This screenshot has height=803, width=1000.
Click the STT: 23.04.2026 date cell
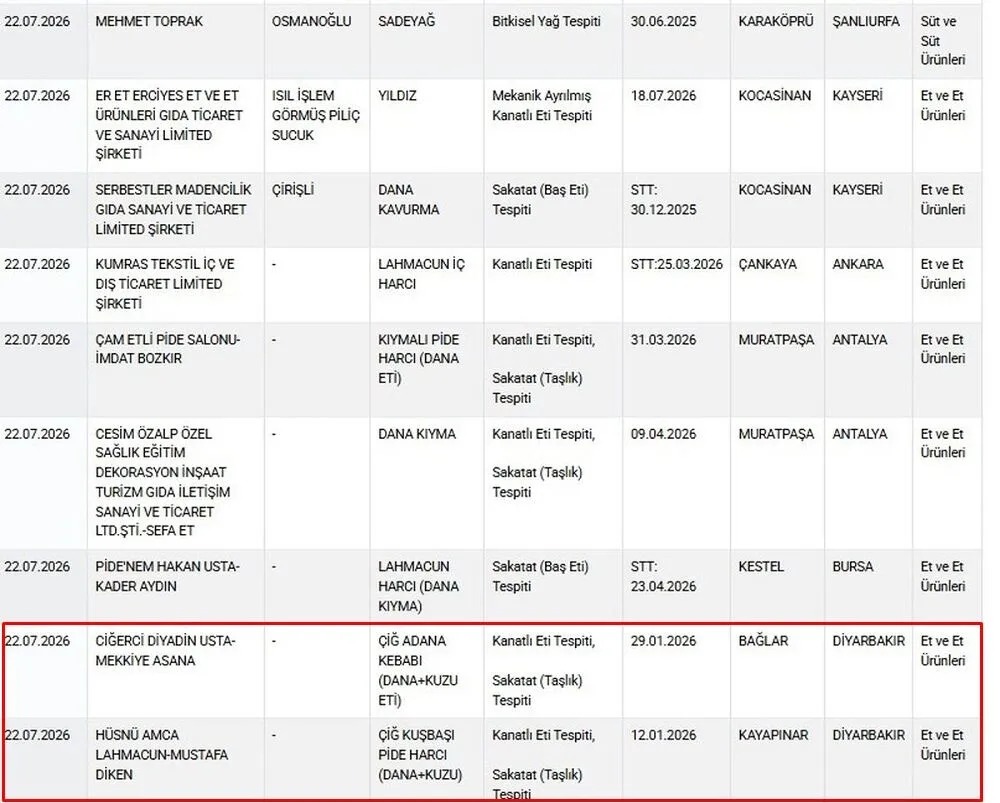663,576
